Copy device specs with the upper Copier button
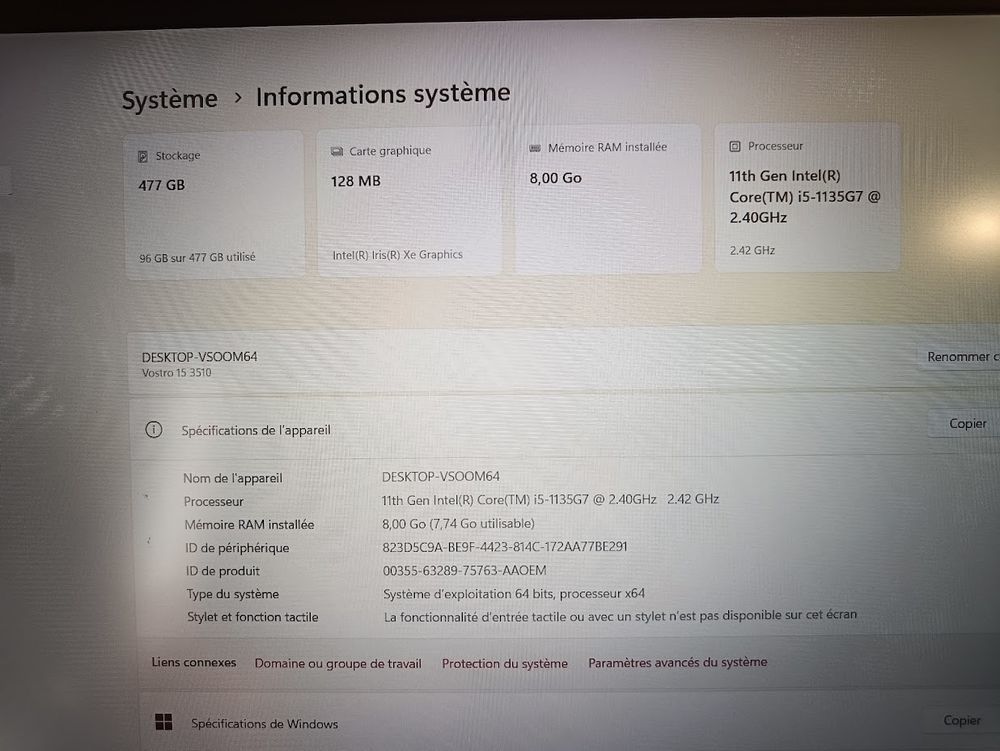 tap(967, 424)
